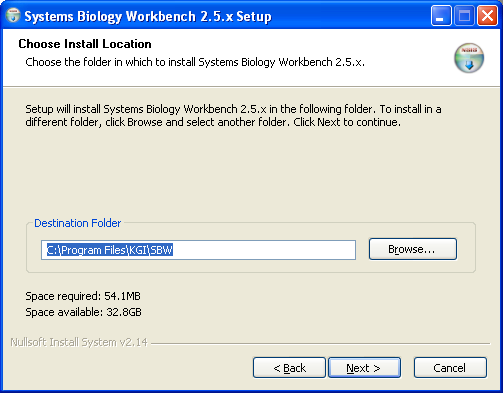Click the Browse... button
503x393 pixels.
tap(413, 249)
